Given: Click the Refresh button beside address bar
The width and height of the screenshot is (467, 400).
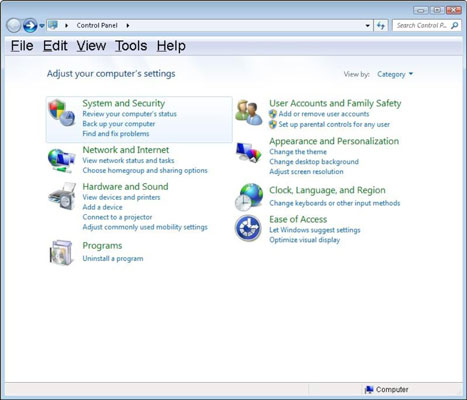Looking at the screenshot, I should click(381, 25).
